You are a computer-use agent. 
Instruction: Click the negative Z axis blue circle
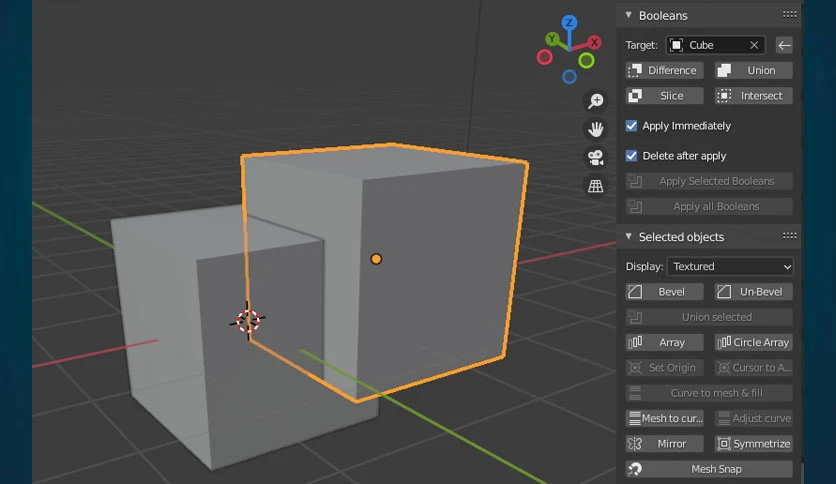569,77
